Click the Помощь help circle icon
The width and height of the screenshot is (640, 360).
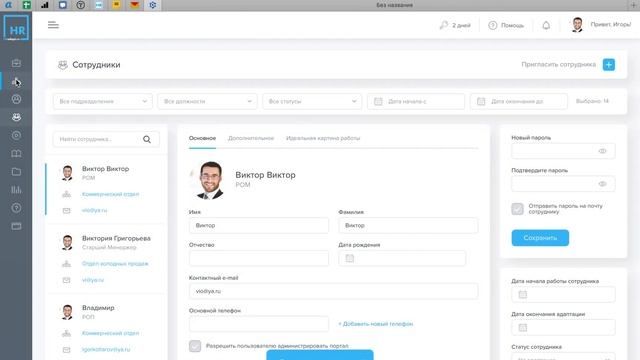click(493, 25)
